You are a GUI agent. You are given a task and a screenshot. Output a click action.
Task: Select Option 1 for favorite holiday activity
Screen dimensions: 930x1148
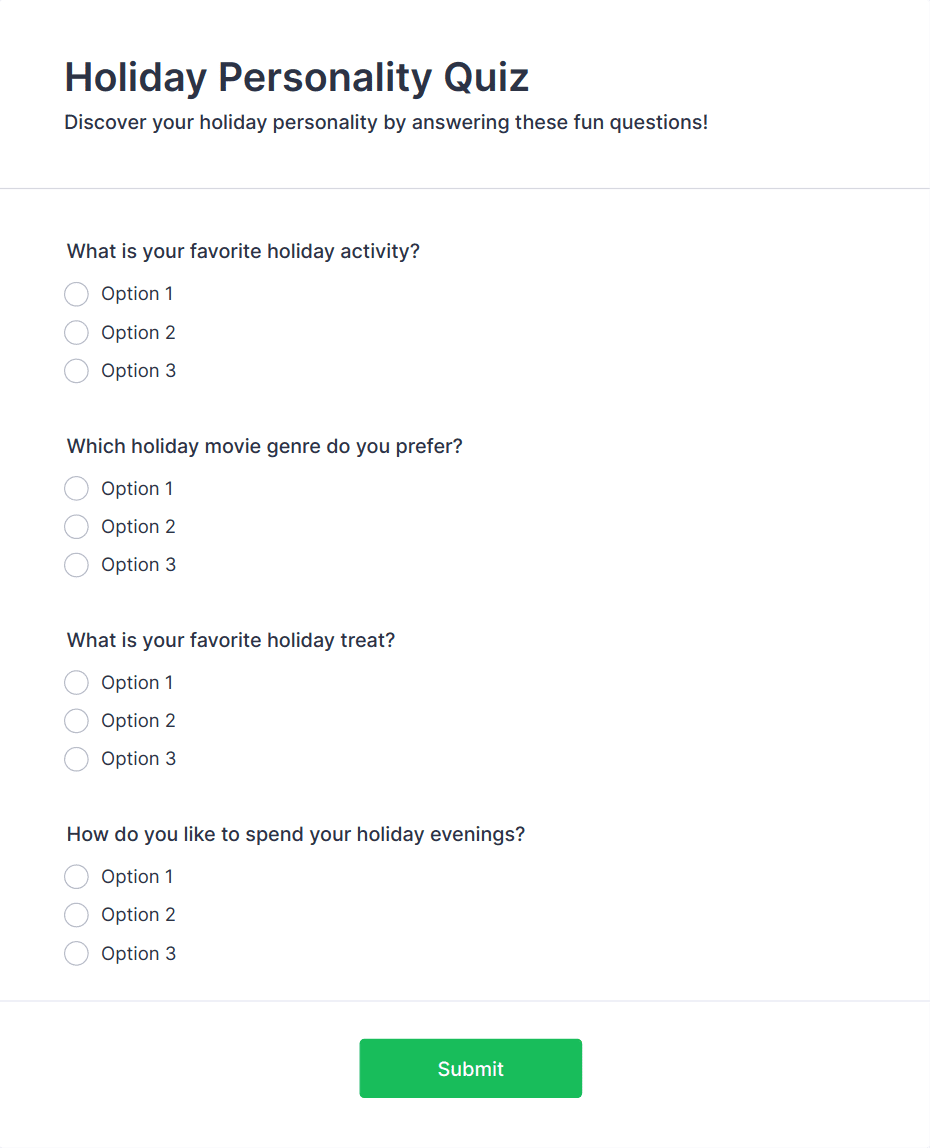[x=76, y=294]
